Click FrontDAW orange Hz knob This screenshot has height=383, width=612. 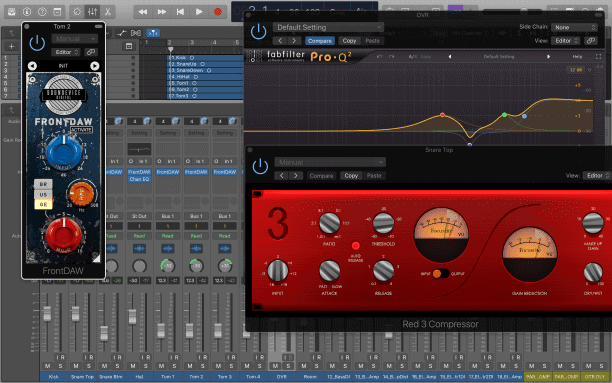[x=81, y=194]
